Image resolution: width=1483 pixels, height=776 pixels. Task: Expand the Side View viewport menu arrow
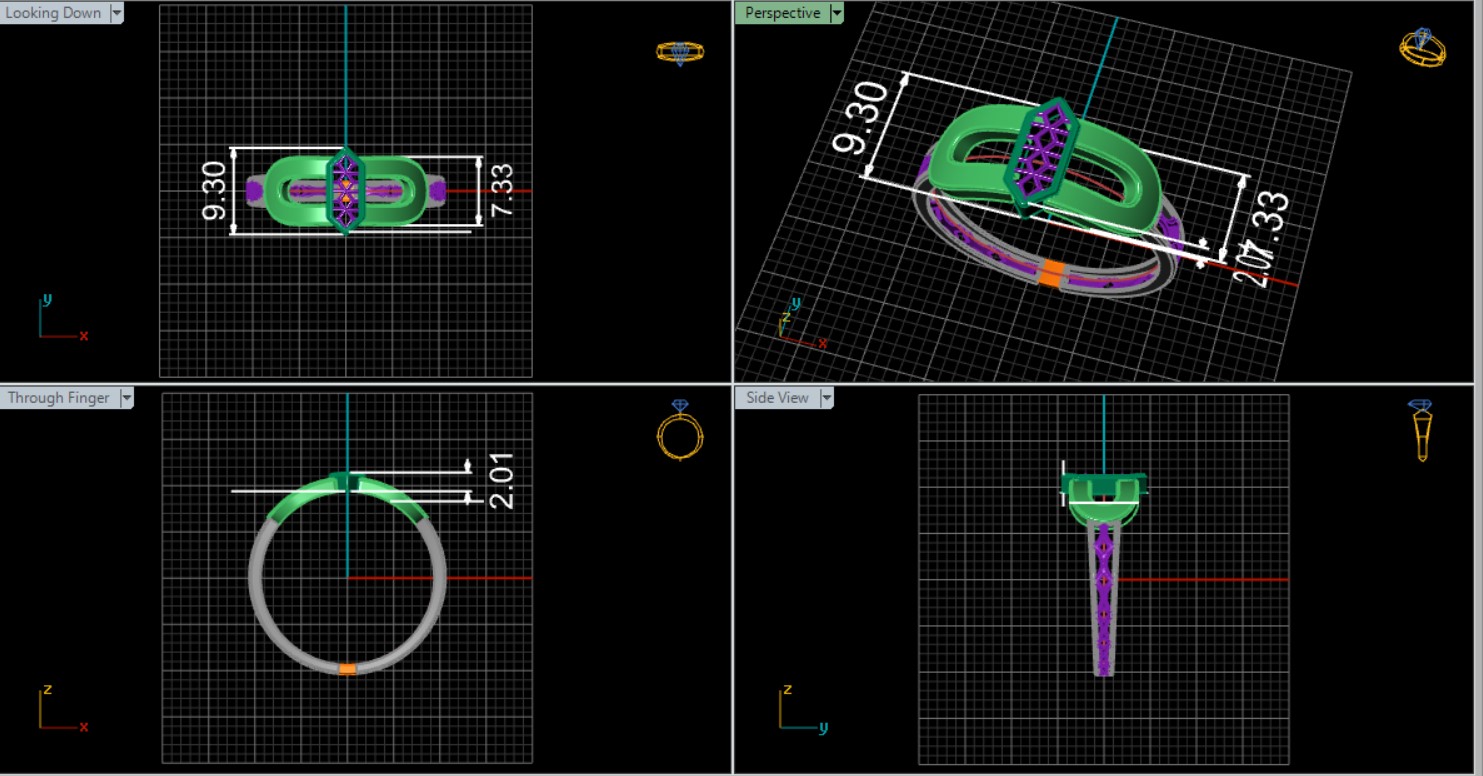[826, 398]
